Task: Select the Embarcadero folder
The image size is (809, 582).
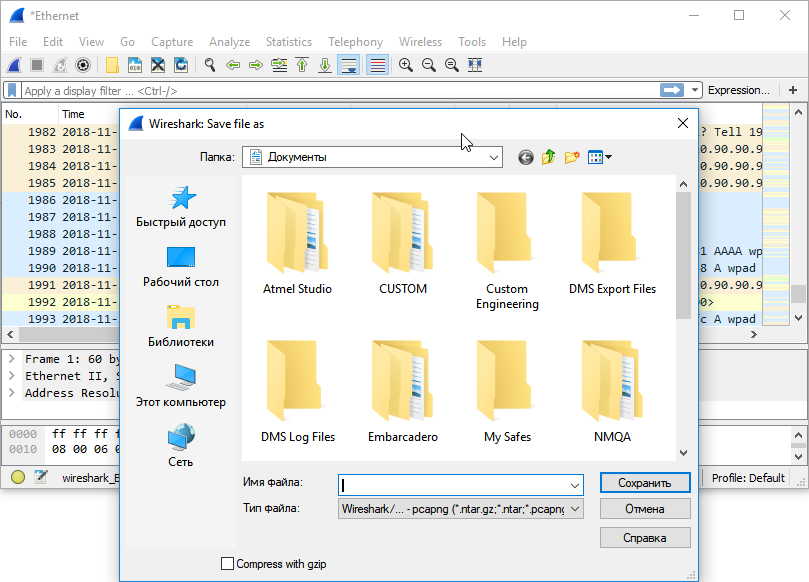Action: pyautogui.click(x=403, y=392)
